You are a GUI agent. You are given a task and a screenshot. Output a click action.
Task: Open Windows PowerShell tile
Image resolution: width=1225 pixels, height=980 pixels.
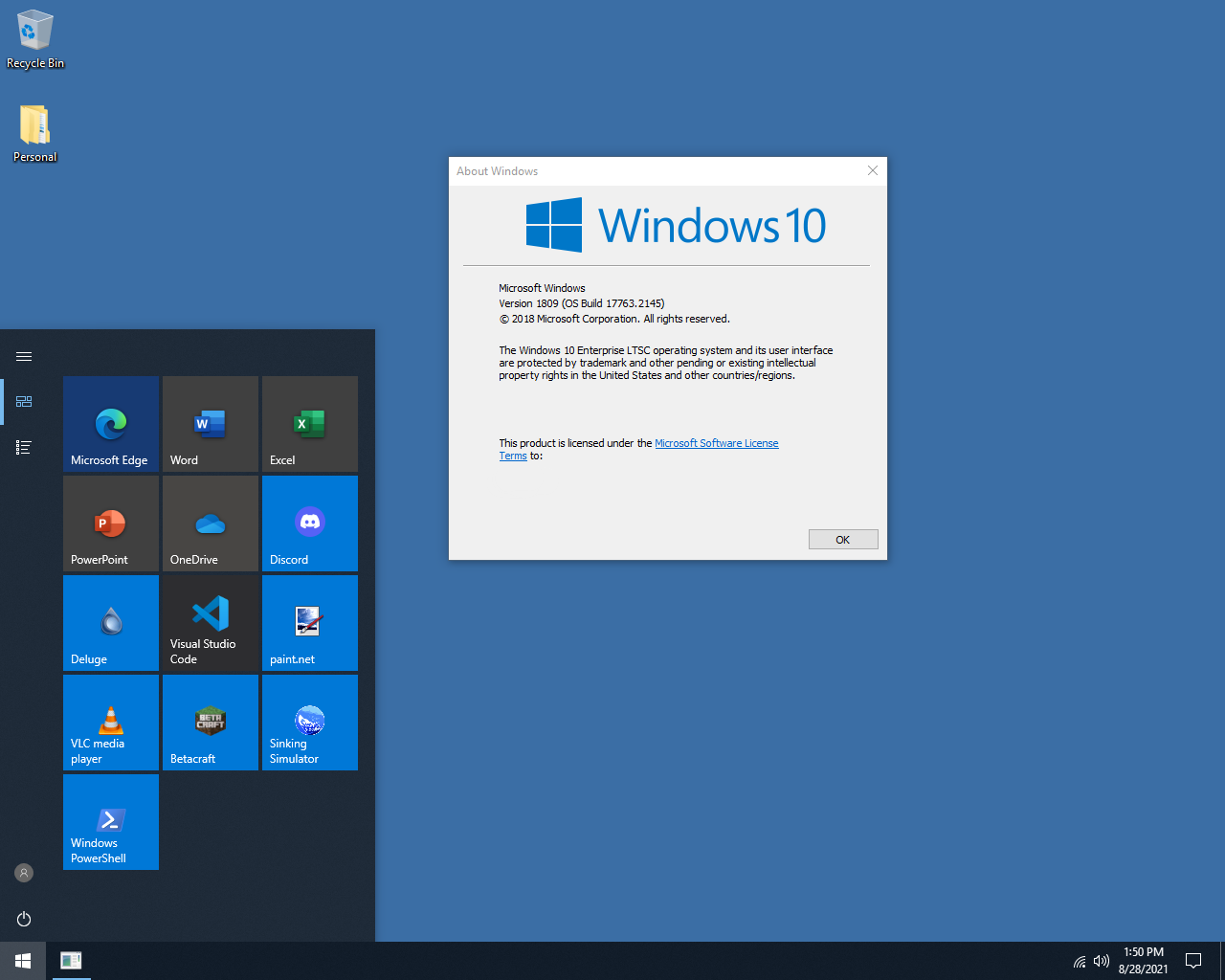111,821
